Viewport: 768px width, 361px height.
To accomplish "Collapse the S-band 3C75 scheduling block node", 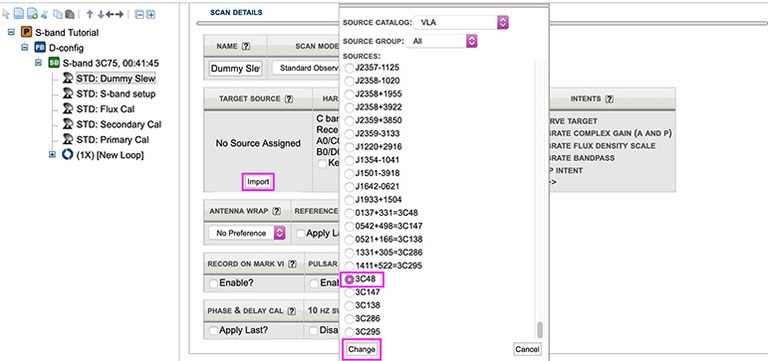I will [39, 63].
